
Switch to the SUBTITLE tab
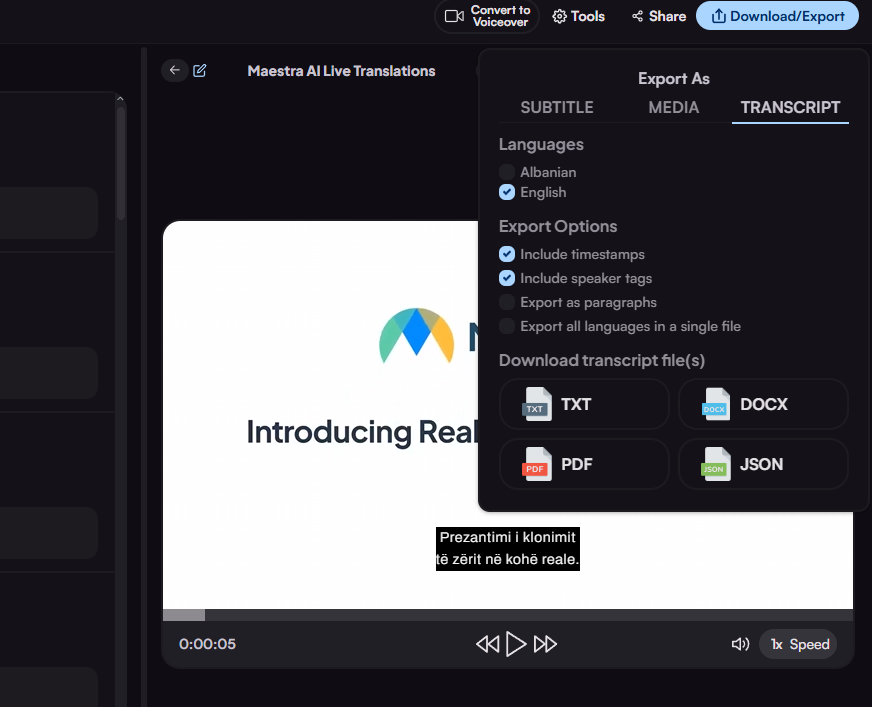[557, 107]
